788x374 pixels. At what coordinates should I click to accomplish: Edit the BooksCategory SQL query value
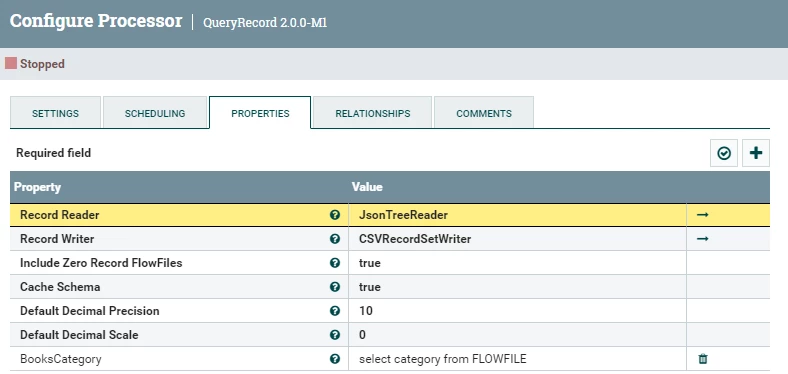tap(518, 359)
